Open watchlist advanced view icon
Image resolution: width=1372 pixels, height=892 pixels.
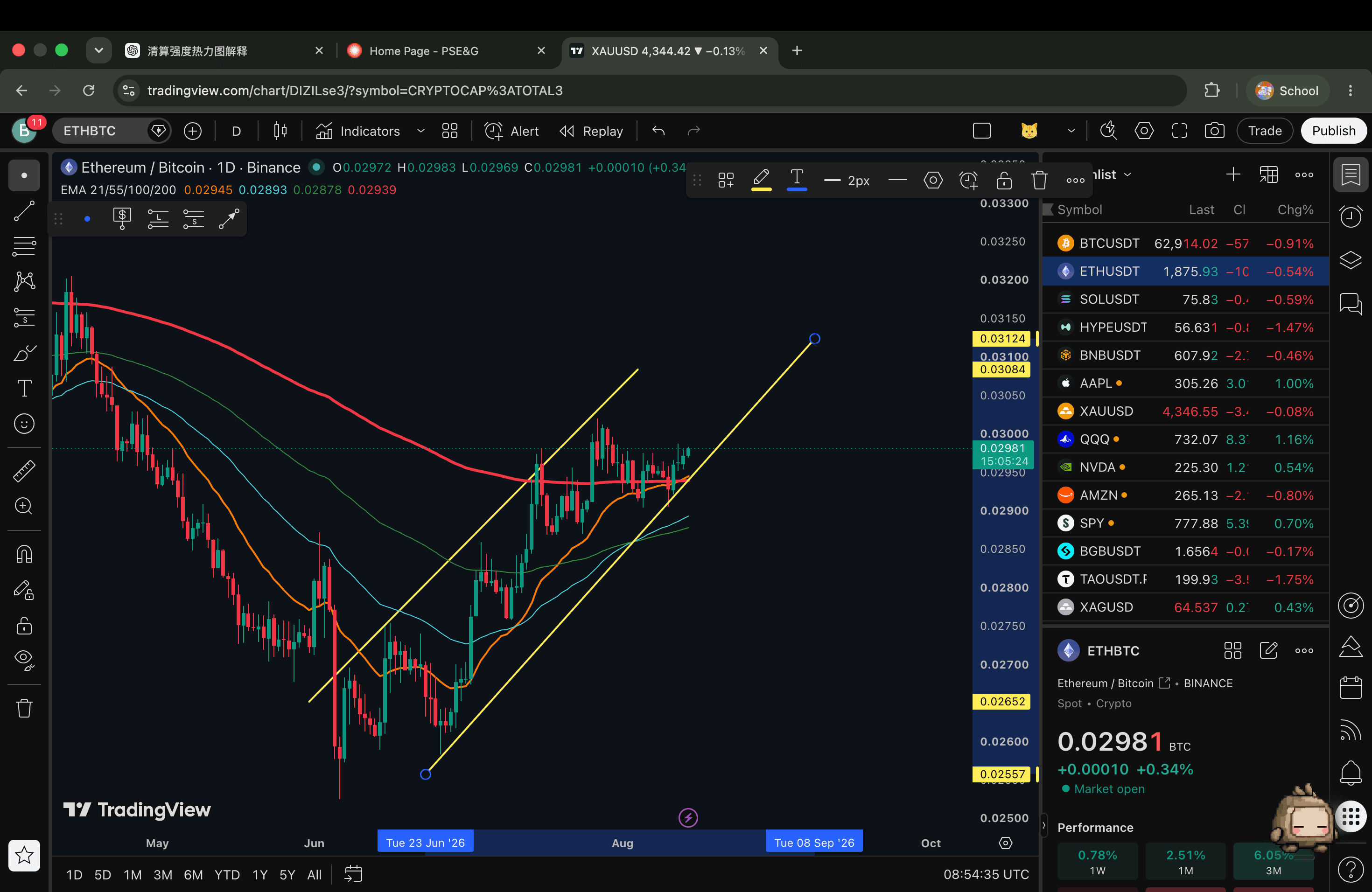1268,174
